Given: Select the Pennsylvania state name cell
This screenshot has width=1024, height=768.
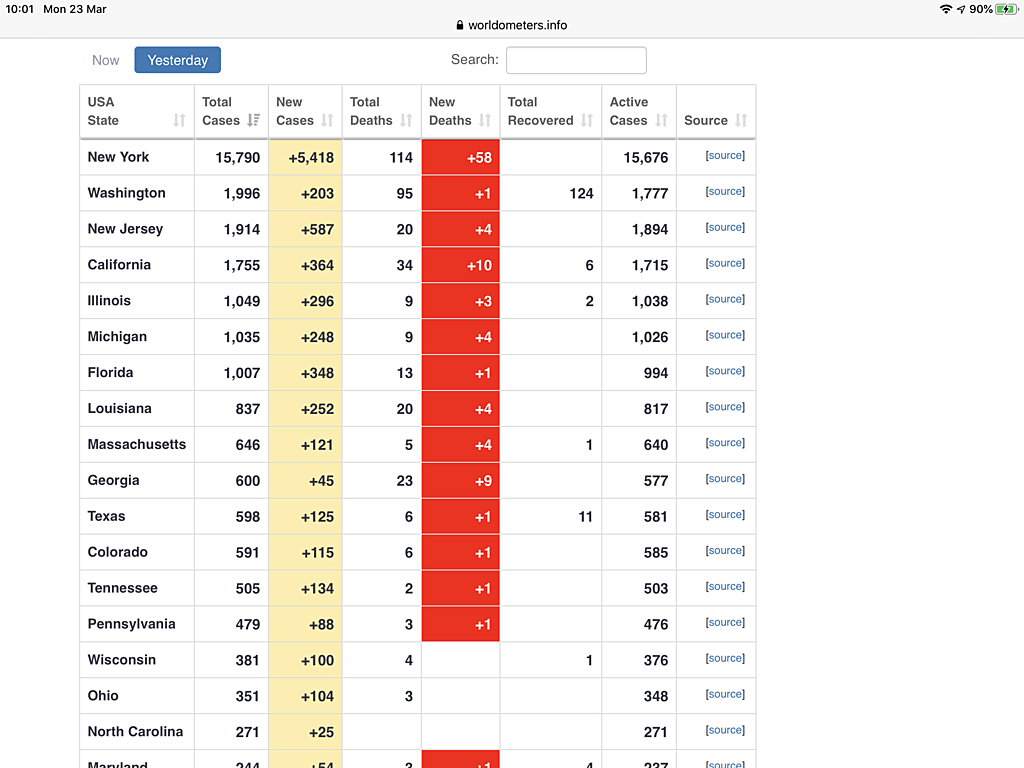Looking at the screenshot, I should click(x=137, y=624).
